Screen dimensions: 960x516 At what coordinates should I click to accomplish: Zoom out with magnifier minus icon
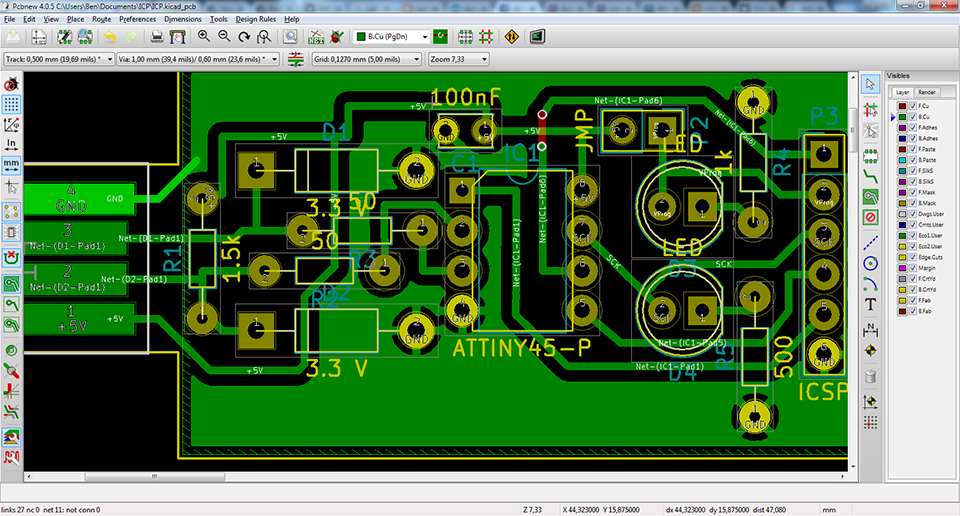[x=224, y=37]
